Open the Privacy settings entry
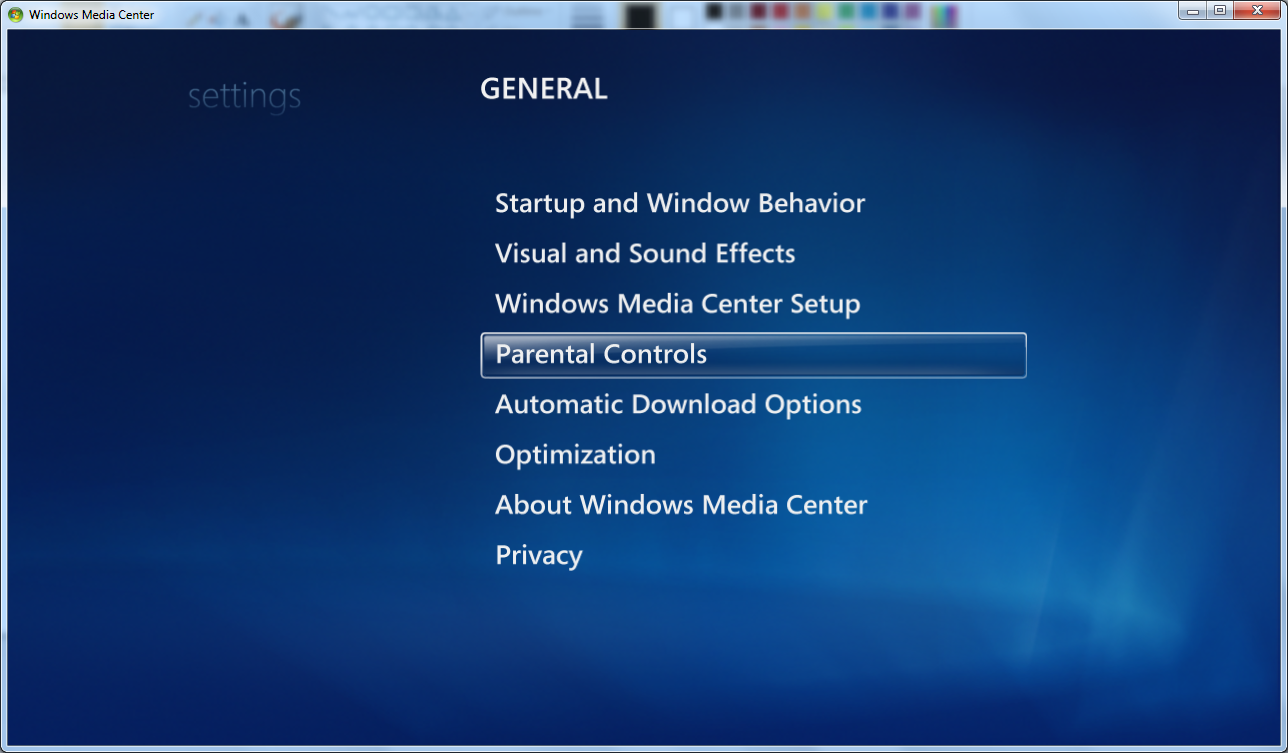This screenshot has width=1288, height=753. pyautogui.click(x=539, y=556)
